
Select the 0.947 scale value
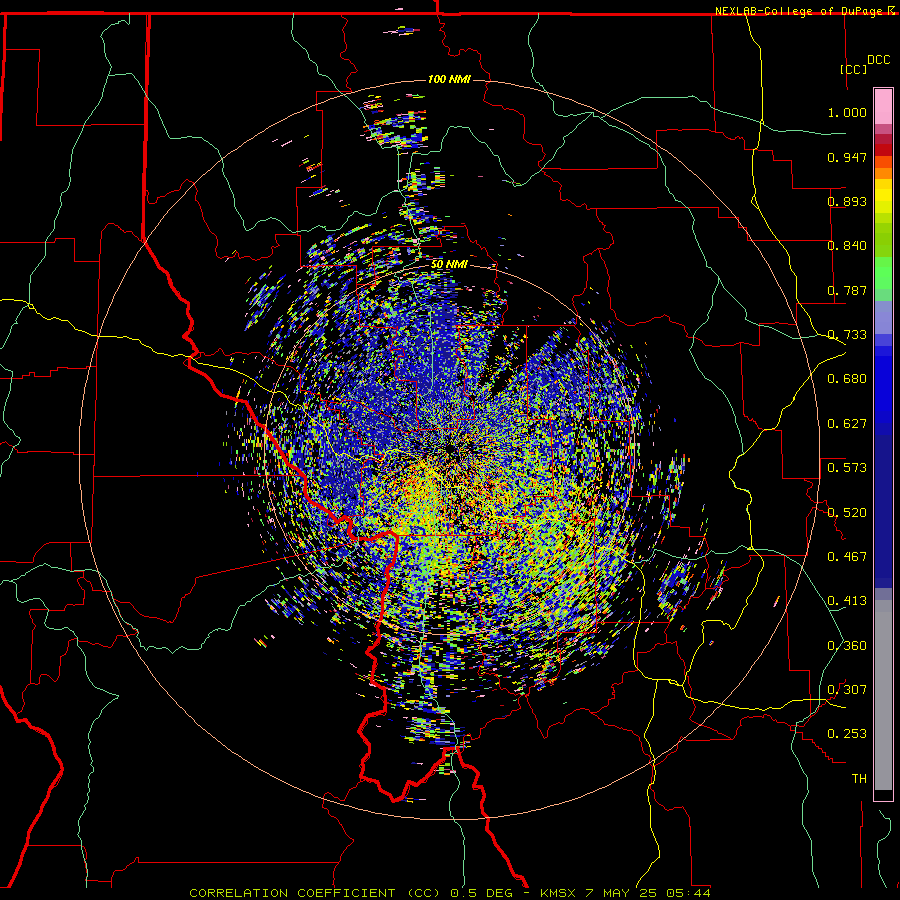pyautogui.click(x=847, y=157)
